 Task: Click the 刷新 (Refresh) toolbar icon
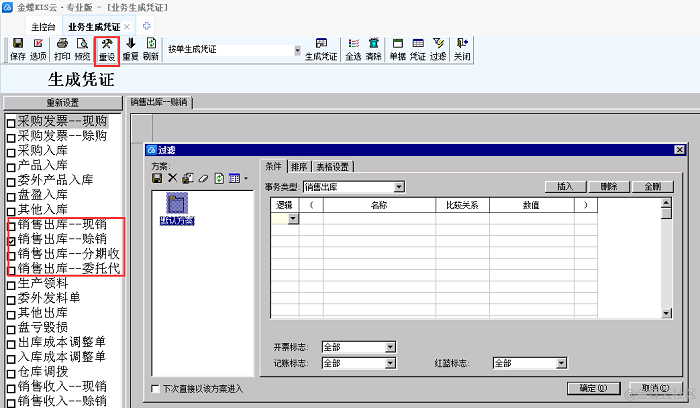coord(151,49)
